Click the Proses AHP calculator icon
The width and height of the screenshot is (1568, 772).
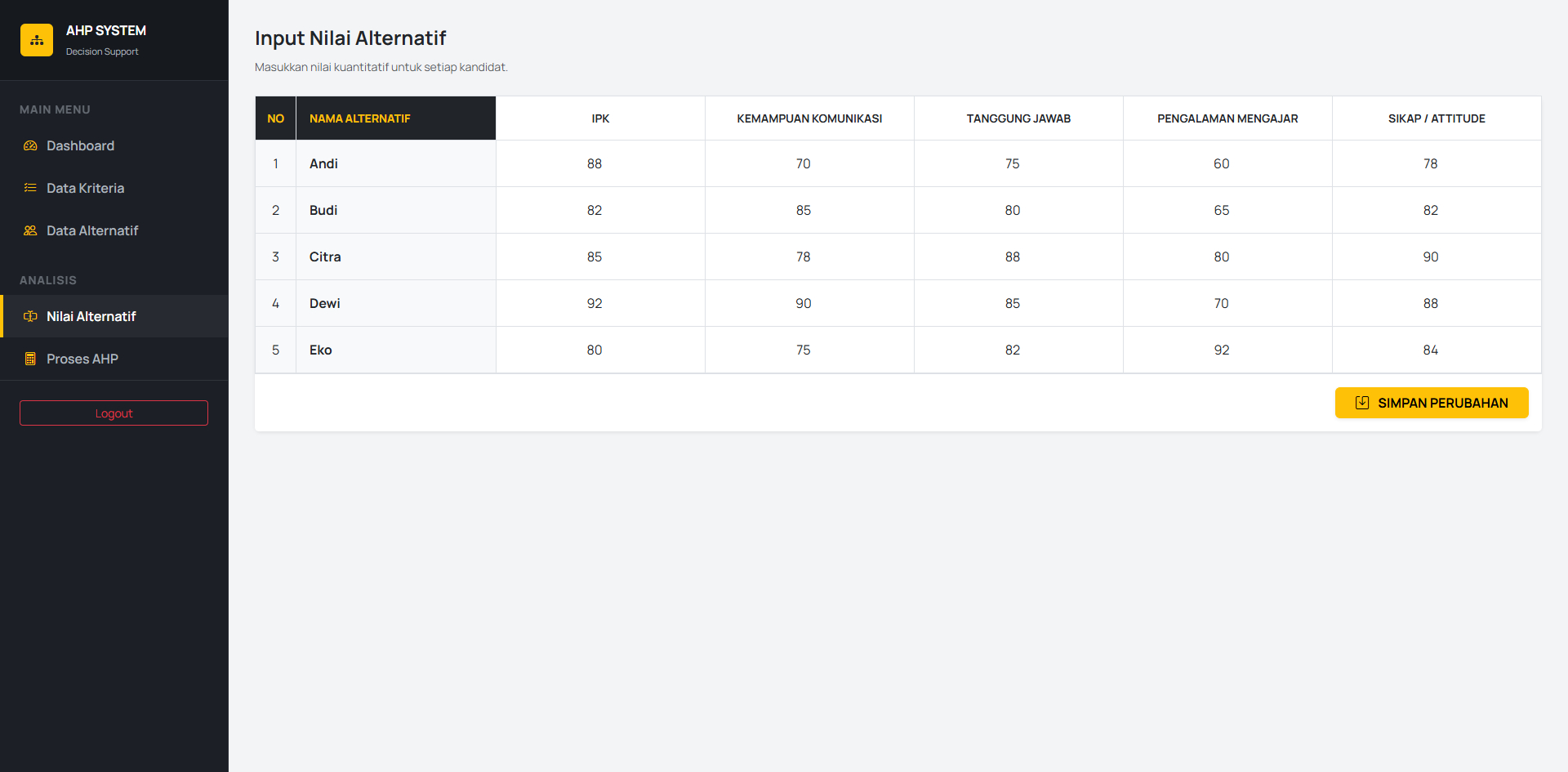pos(30,359)
